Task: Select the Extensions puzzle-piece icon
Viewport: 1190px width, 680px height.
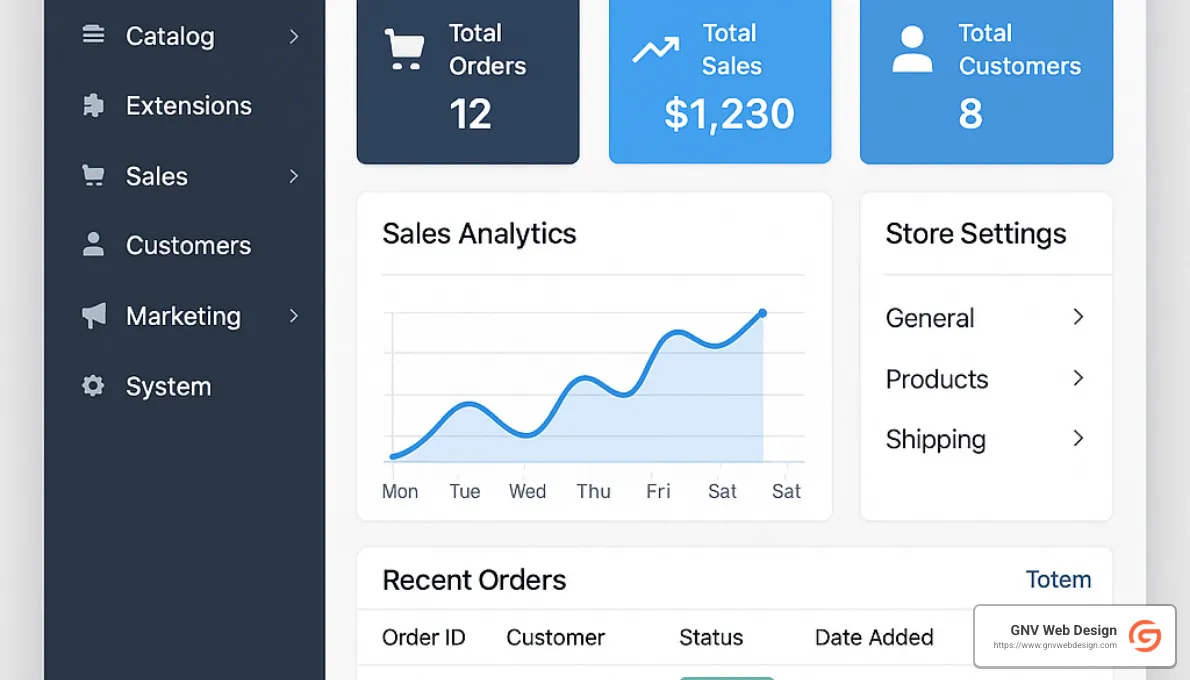Action: [x=94, y=105]
